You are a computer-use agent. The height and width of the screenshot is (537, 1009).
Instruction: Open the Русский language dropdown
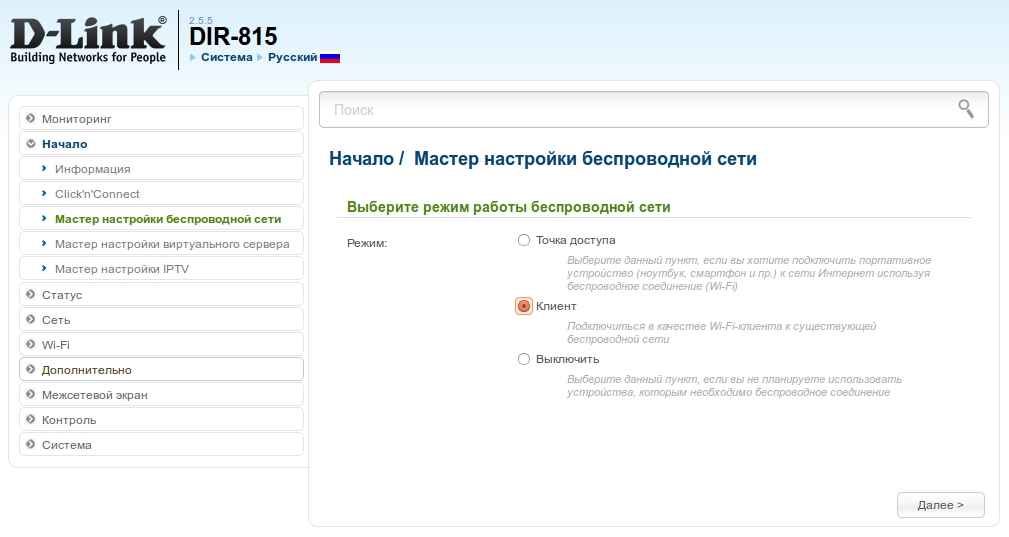coord(292,58)
